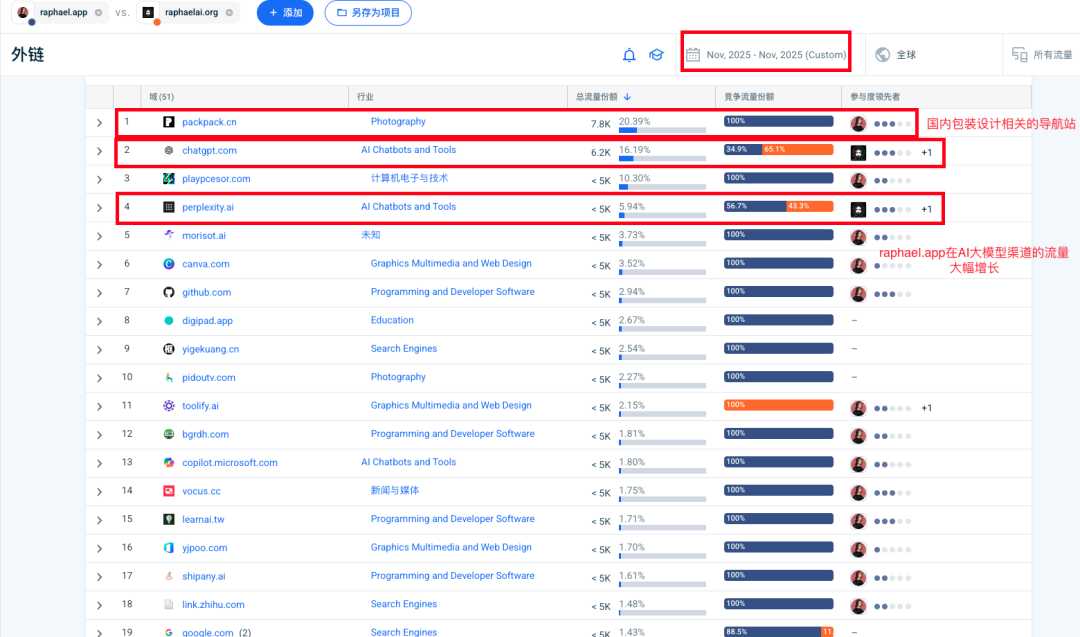Click the canva.com favicon

tap(169, 264)
